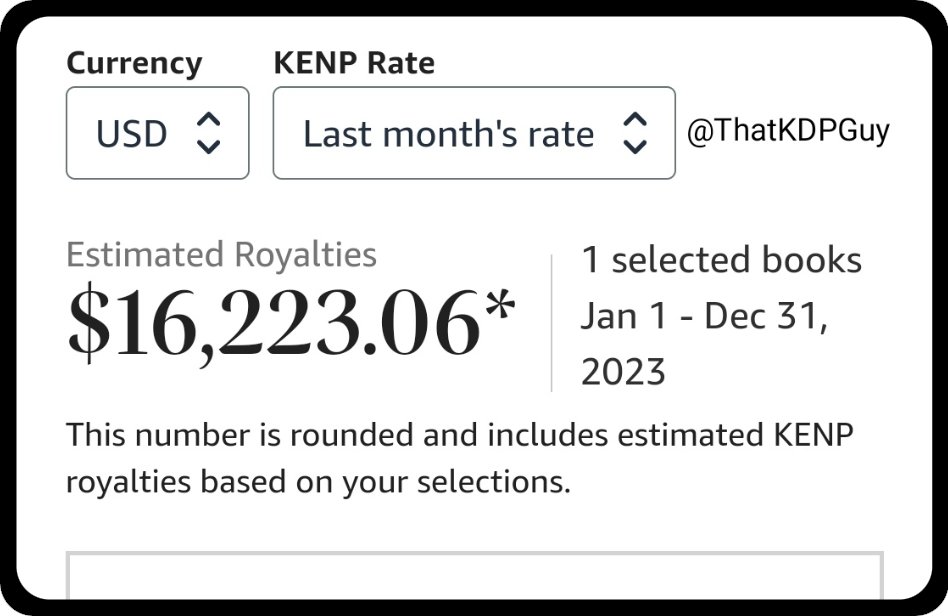Click the empty chart box below disclaimer

tap(475, 575)
